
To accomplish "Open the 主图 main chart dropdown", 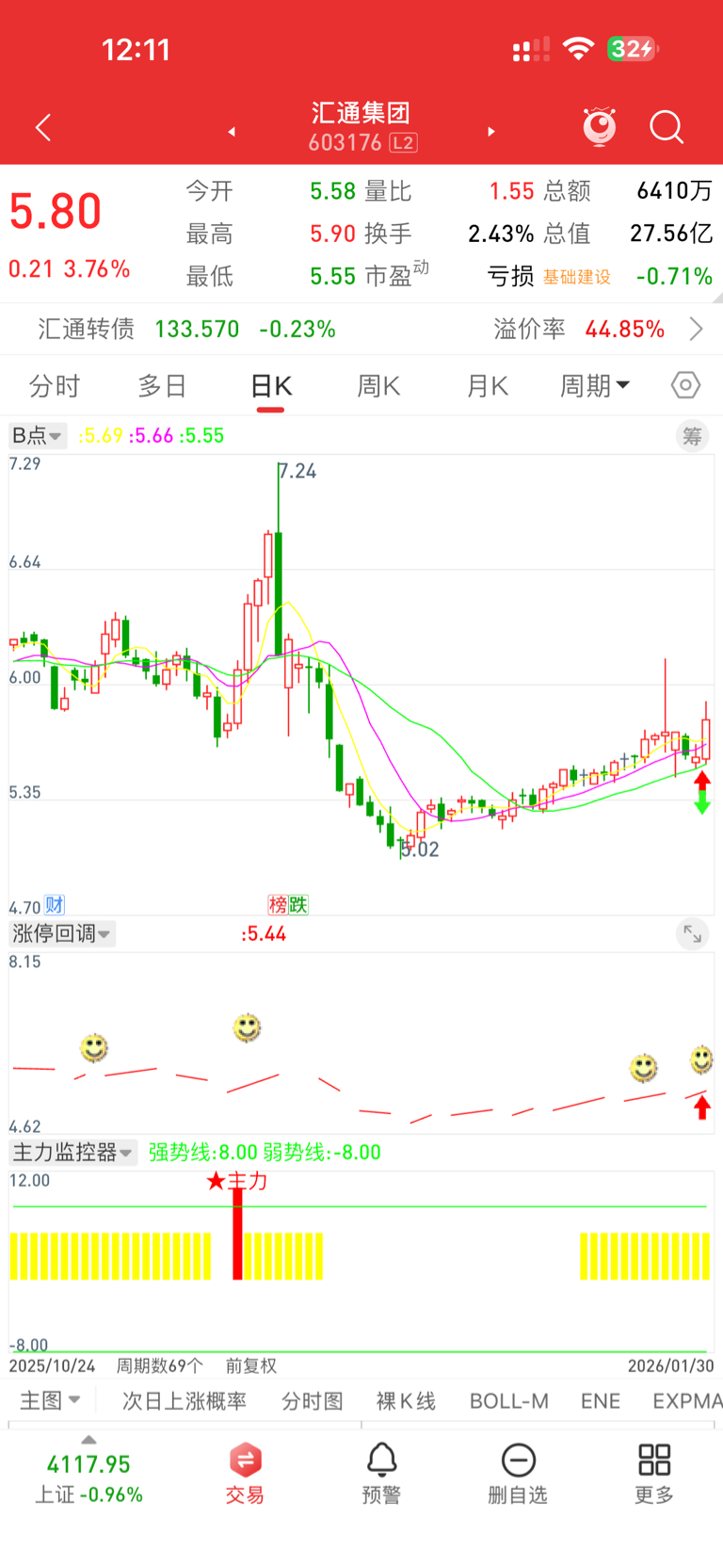I will tap(50, 1400).
